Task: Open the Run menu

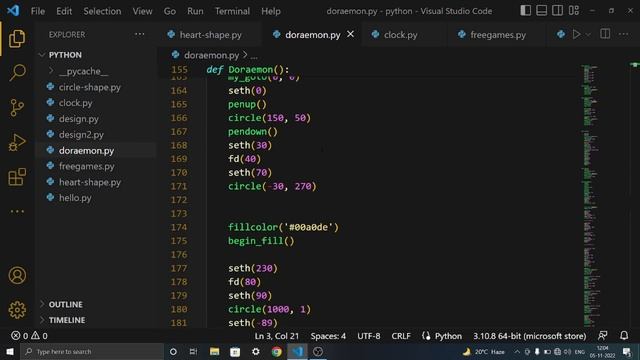Action: (195, 11)
